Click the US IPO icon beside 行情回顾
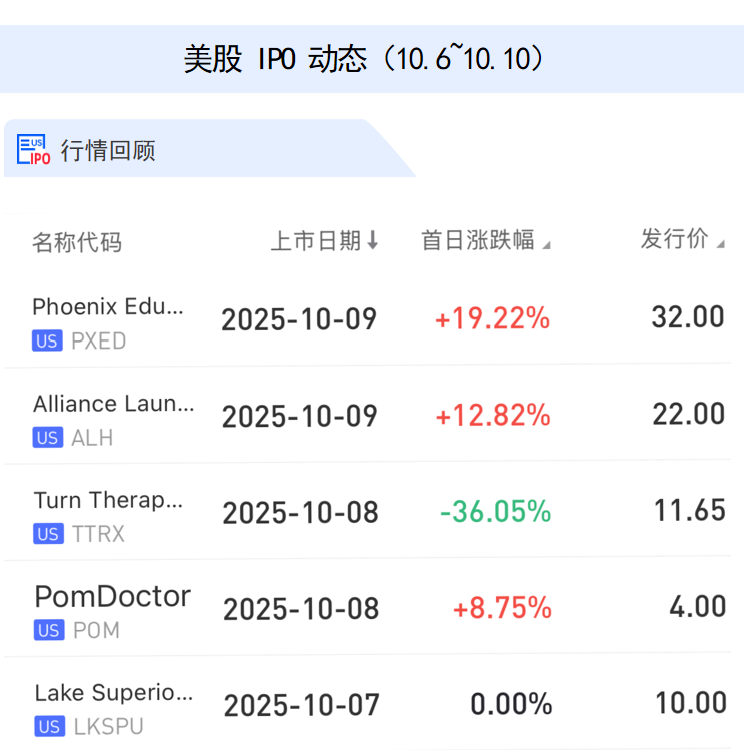The image size is (744, 754). click(x=34, y=150)
